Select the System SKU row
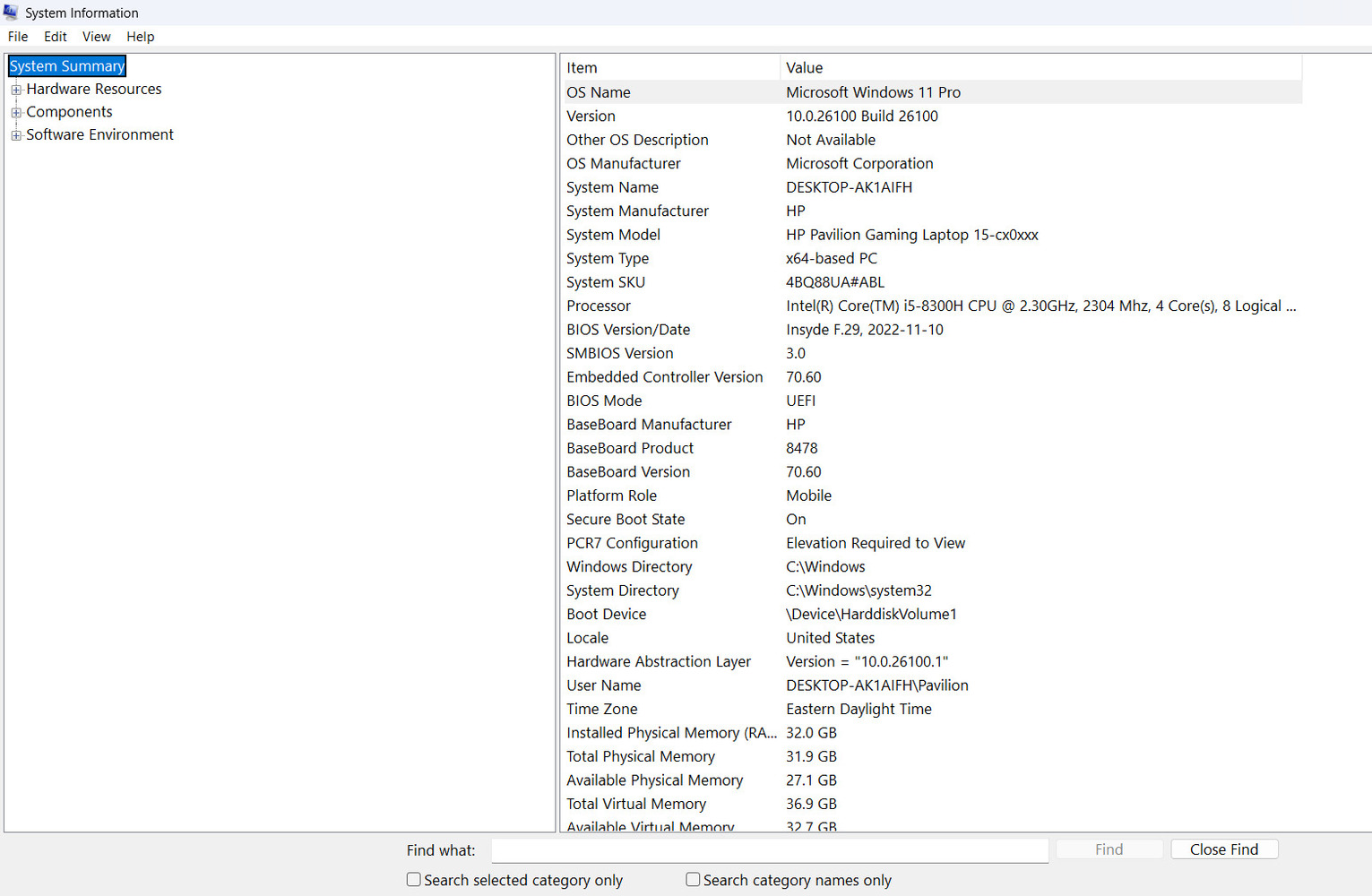The image size is (1372, 896). (x=932, y=282)
